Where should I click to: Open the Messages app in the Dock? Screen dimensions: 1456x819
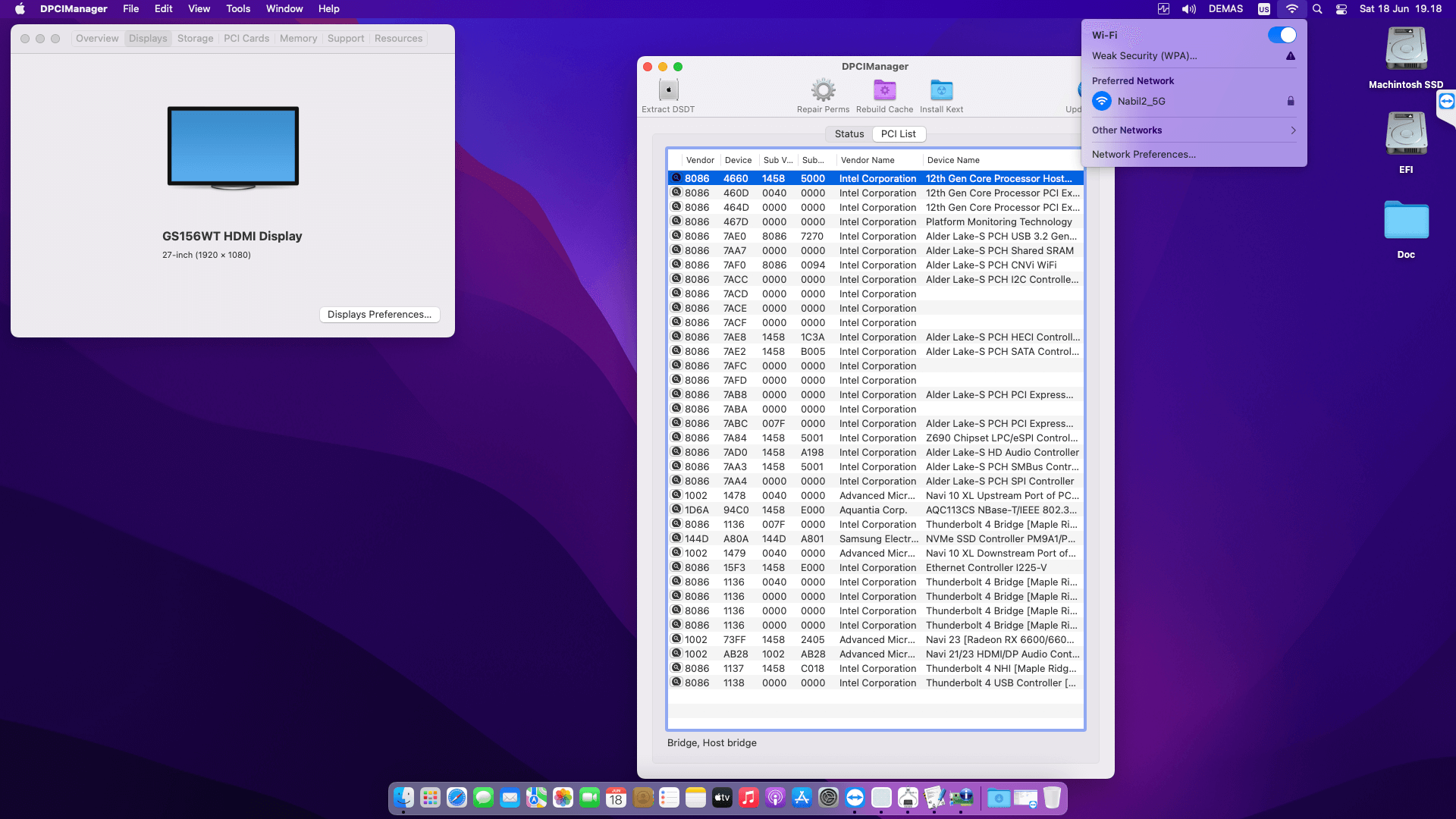[483, 798]
